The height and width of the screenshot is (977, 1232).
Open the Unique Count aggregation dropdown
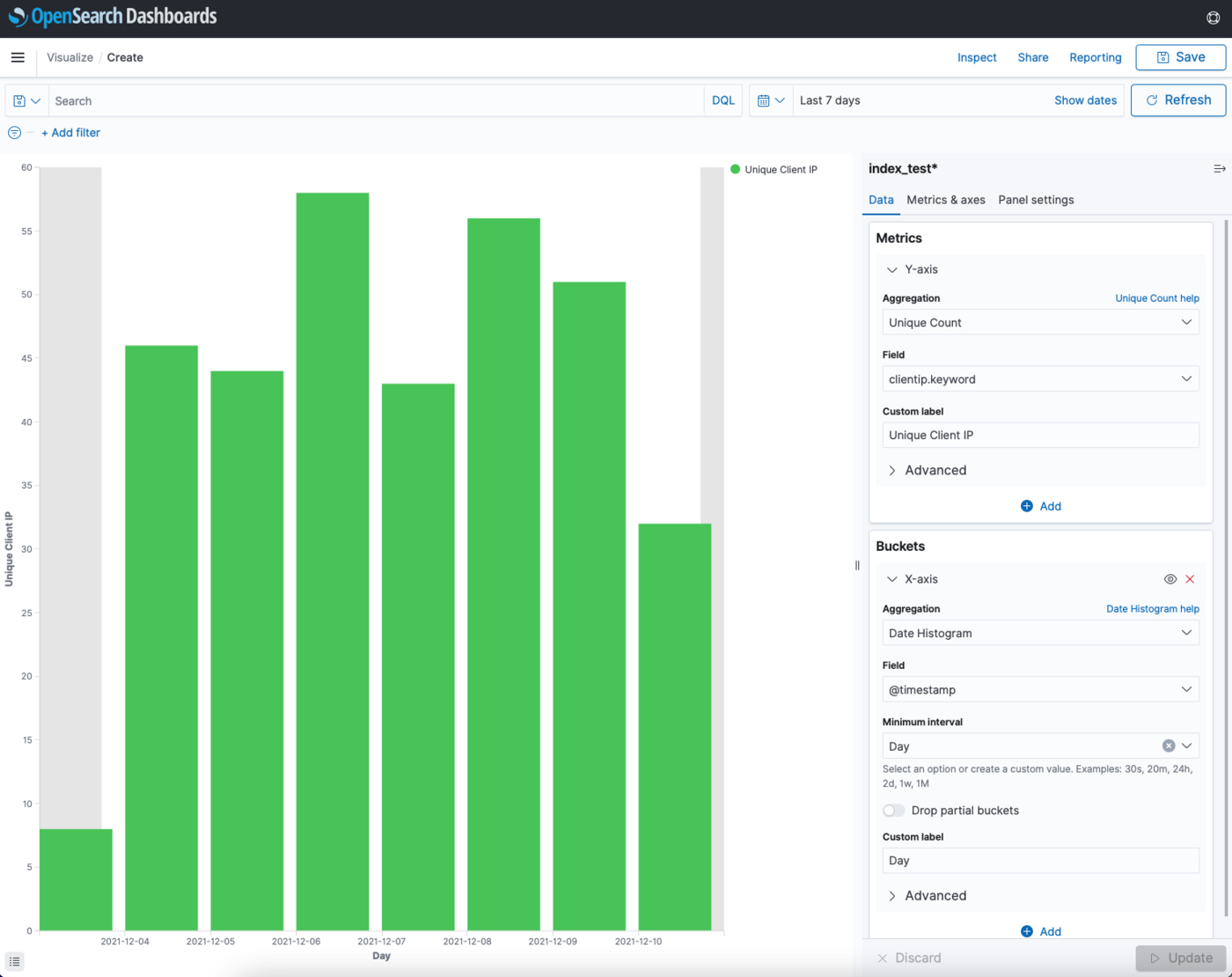(x=1039, y=322)
